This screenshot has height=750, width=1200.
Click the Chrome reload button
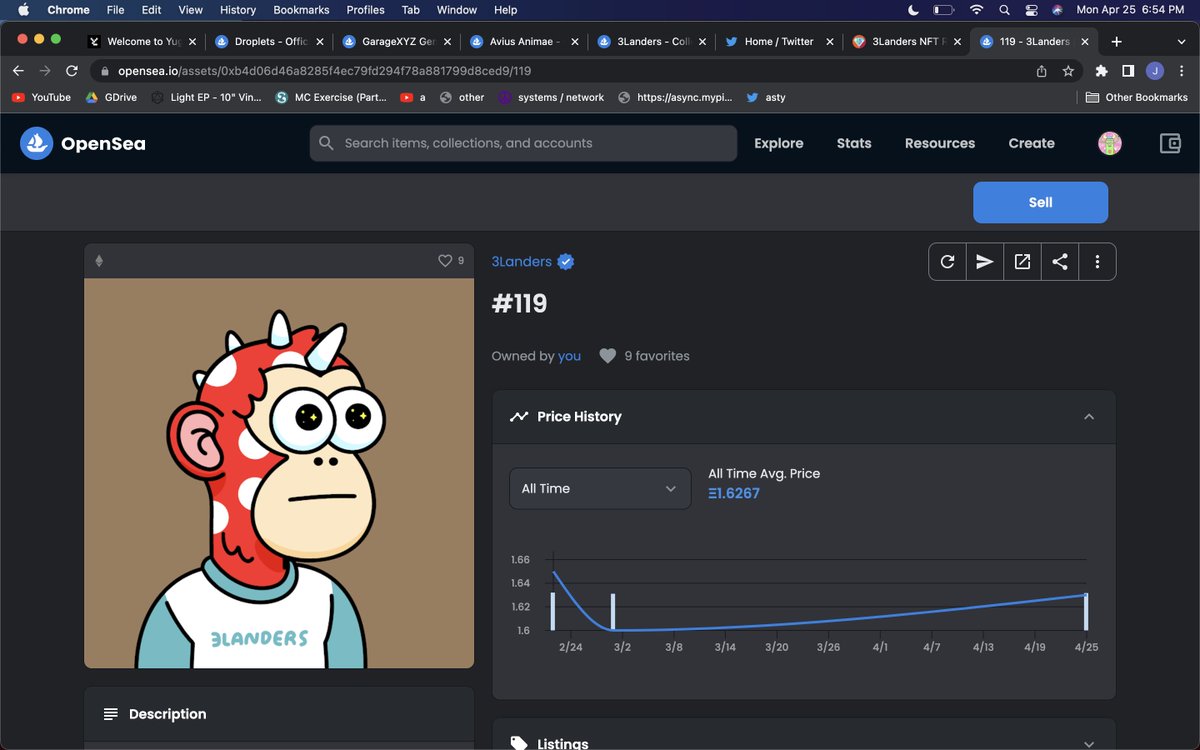(71, 71)
